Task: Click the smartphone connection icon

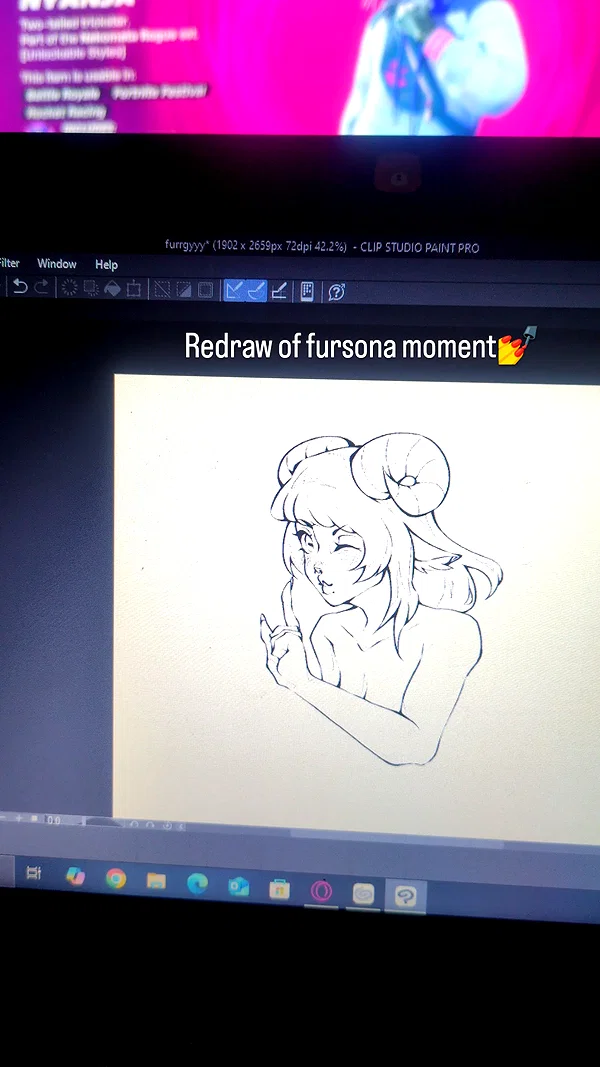Action: click(307, 292)
